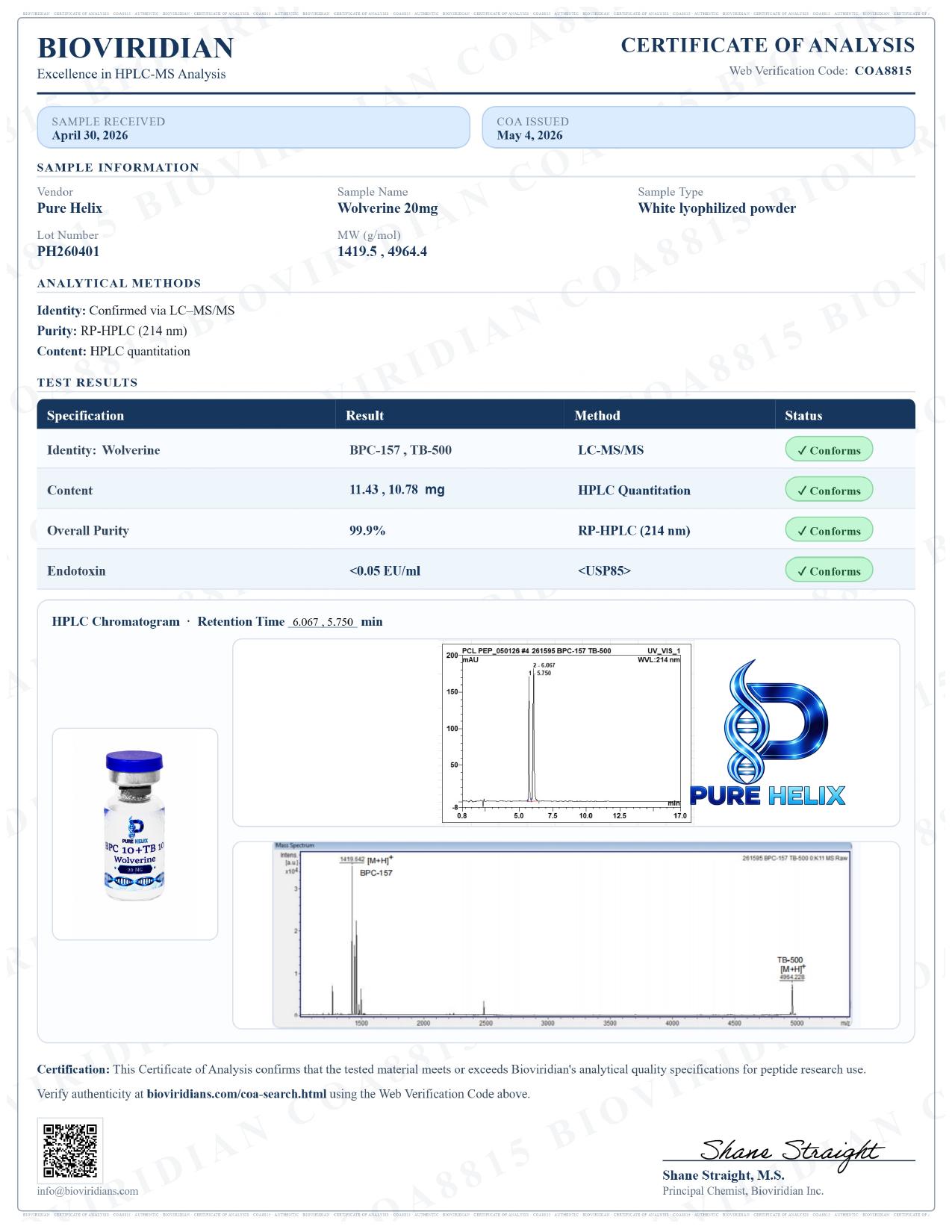
Task: Click the HPLC Quantitation method cell
Action: 634,491
